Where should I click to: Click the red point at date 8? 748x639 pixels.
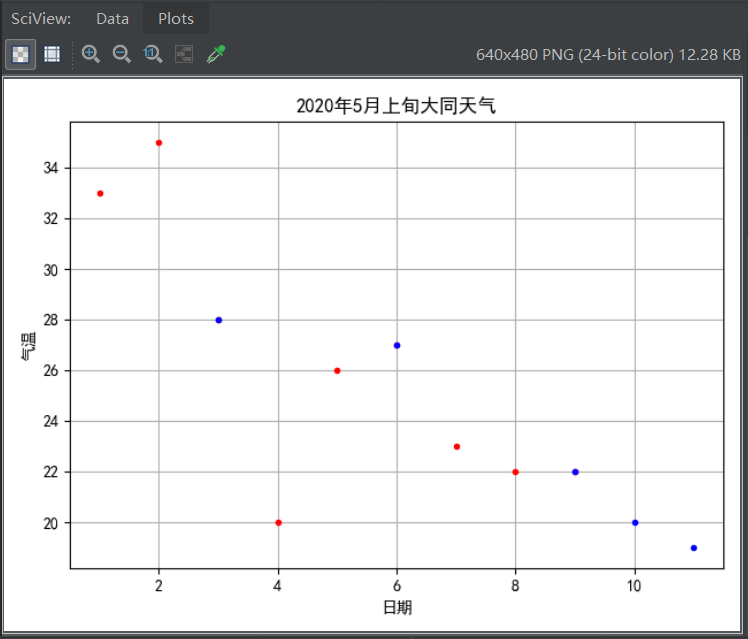[x=515, y=472]
